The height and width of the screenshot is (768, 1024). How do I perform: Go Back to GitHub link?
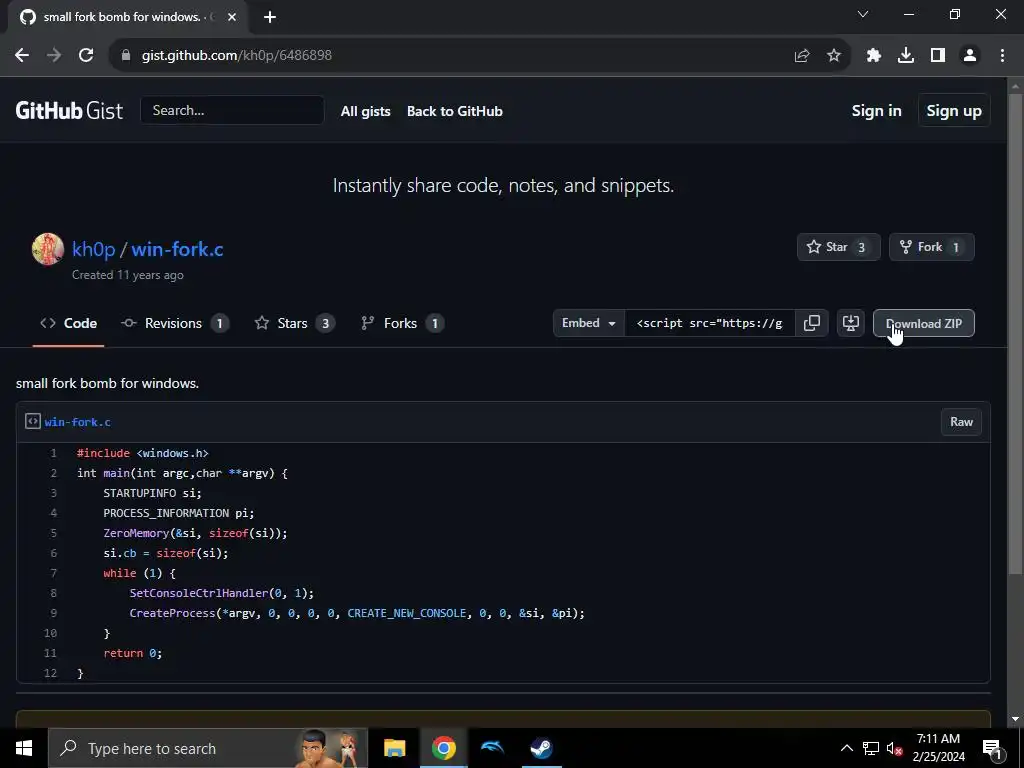coord(455,111)
